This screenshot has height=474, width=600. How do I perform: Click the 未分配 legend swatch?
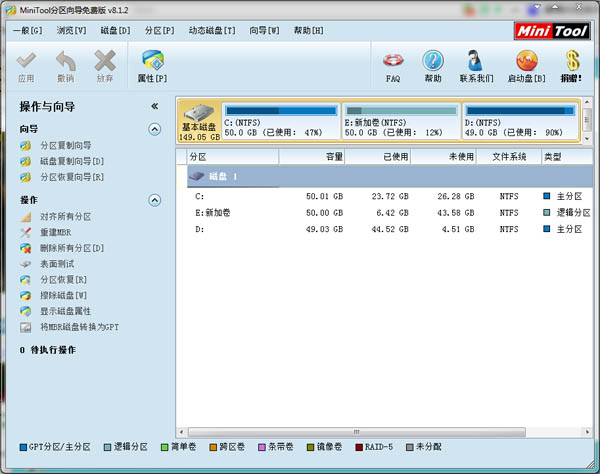(409, 447)
